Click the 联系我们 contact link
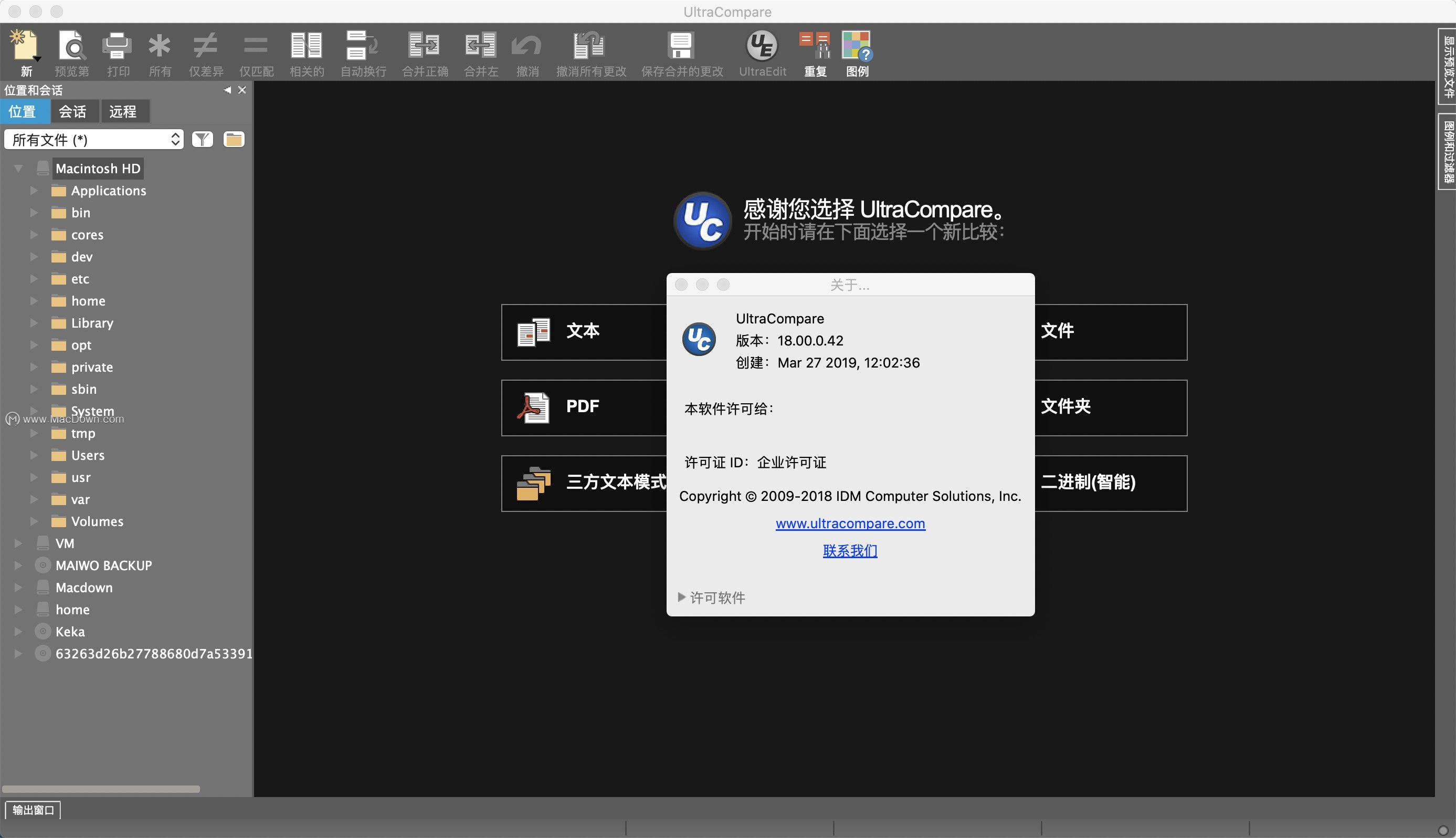The height and width of the screenshot is (838, 1456). click(x=850, y=551)
